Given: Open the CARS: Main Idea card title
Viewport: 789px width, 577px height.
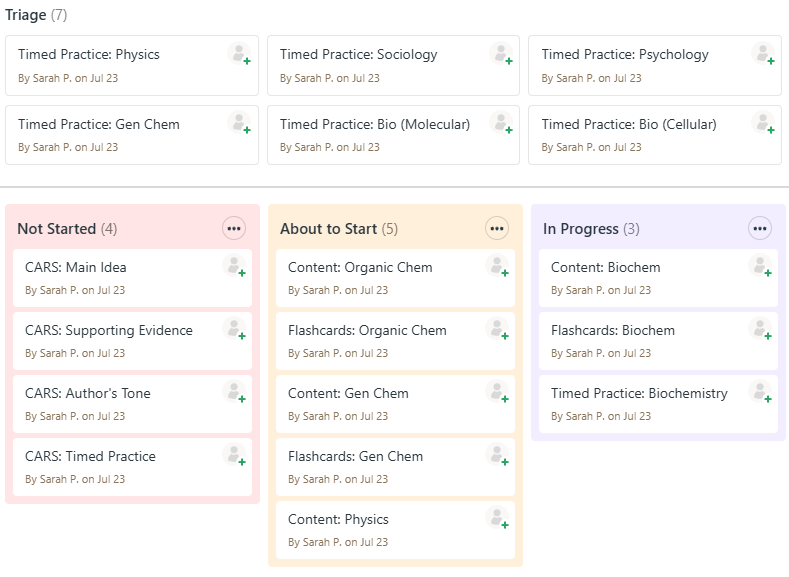Looking at the screenshot, I should 75,267.
